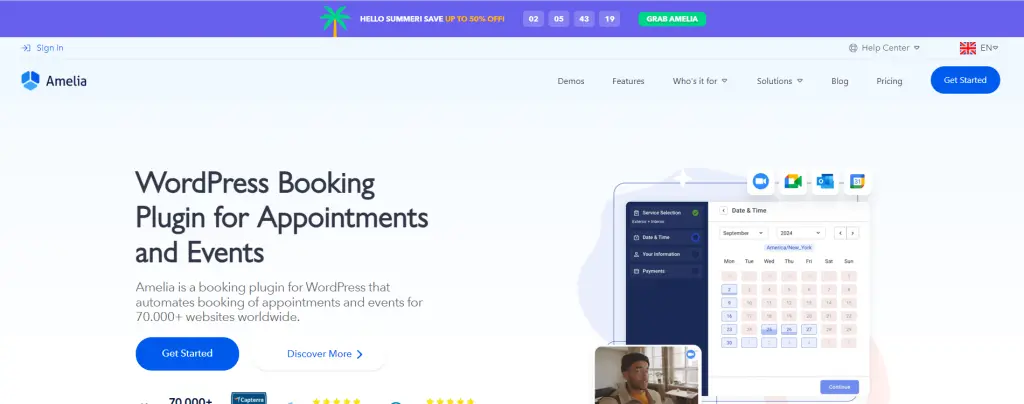Image resolution: width=1024 pixels, height=404 pixels.
Task: Click the Sign In arrow icon
Action: (x=26, y=48)
